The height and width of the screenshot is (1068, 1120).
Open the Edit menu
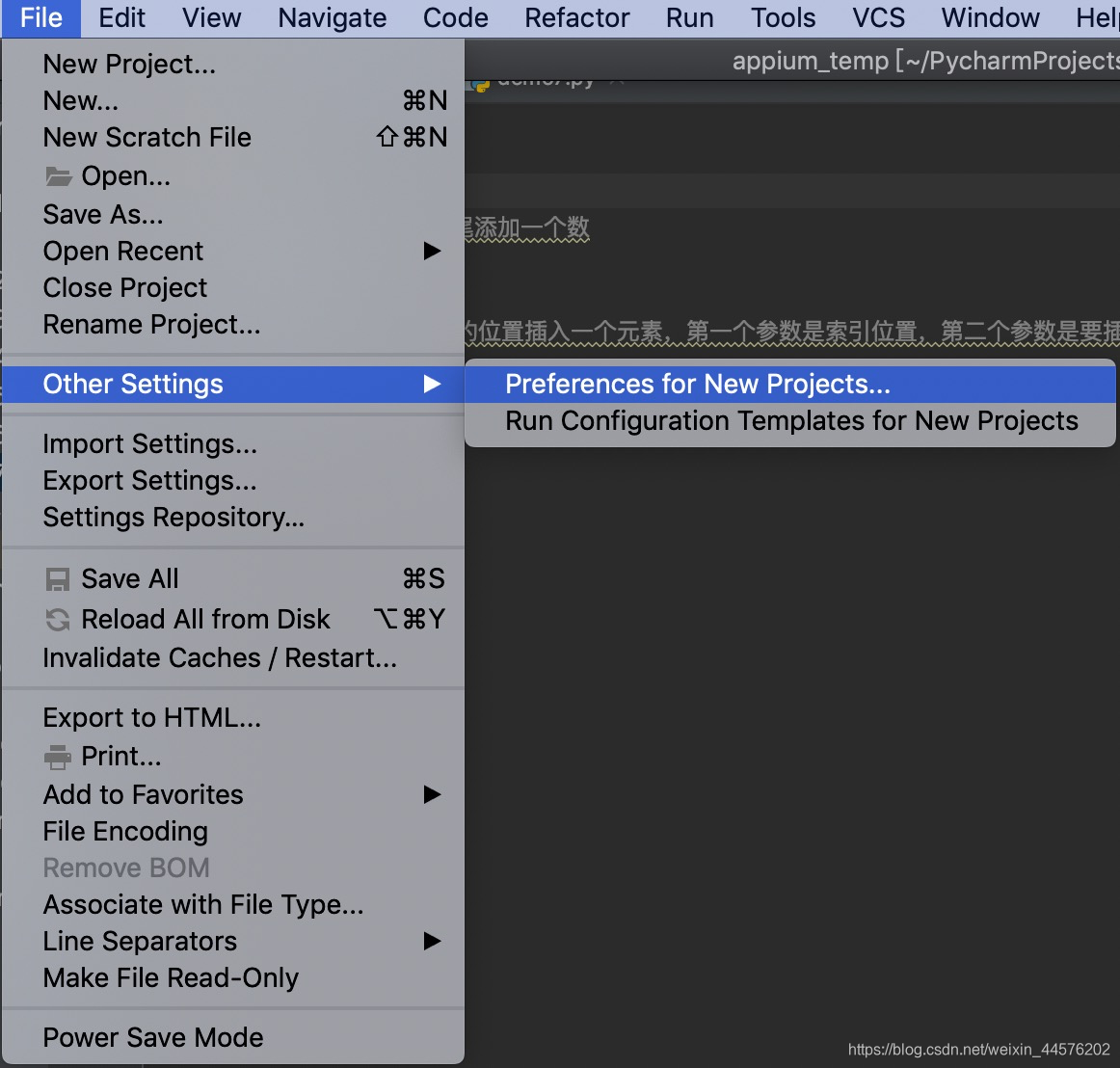pyautogui.click(x=121, y=18)
